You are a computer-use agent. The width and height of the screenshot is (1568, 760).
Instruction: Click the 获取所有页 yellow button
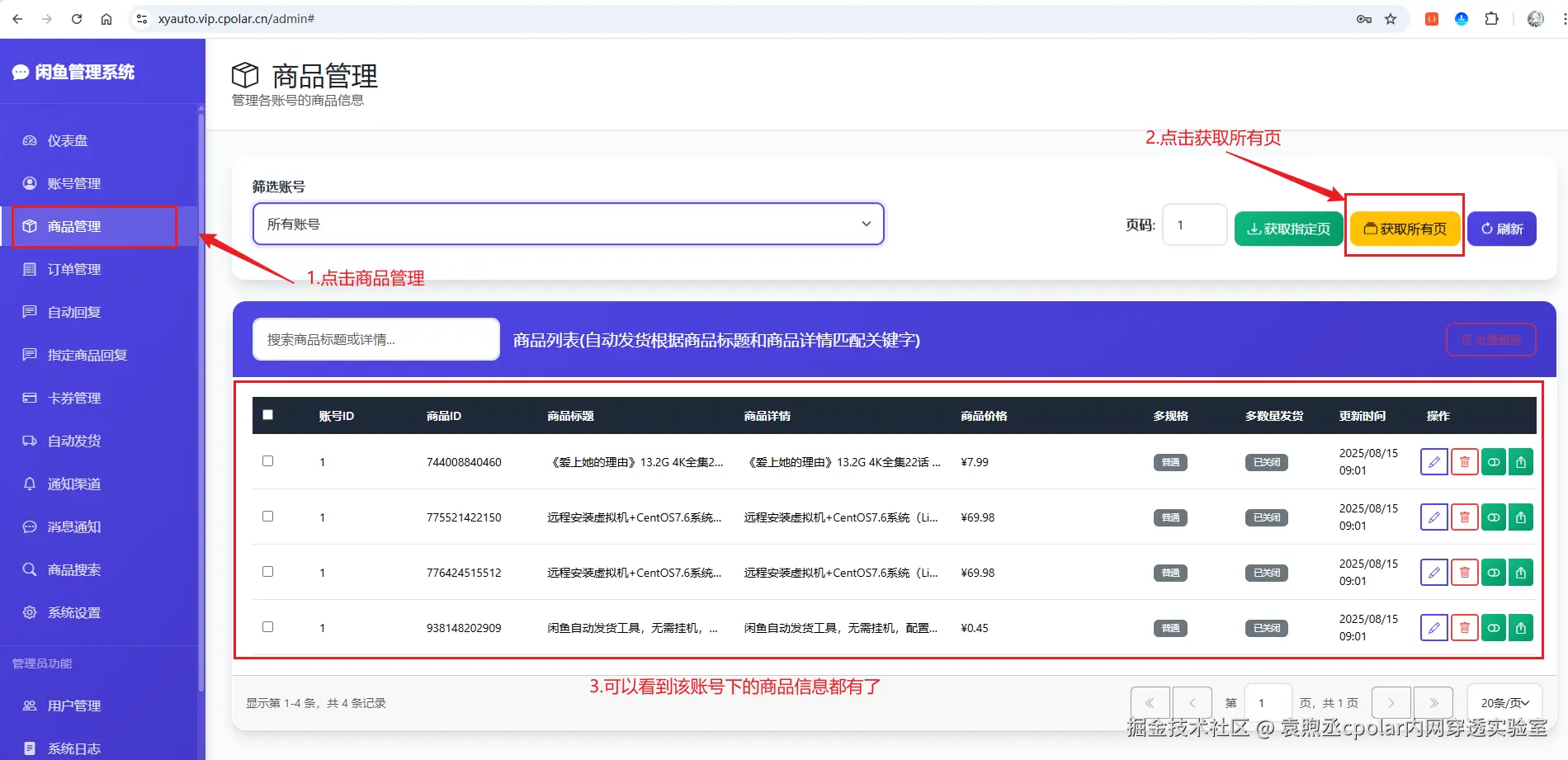[1405, 229]
